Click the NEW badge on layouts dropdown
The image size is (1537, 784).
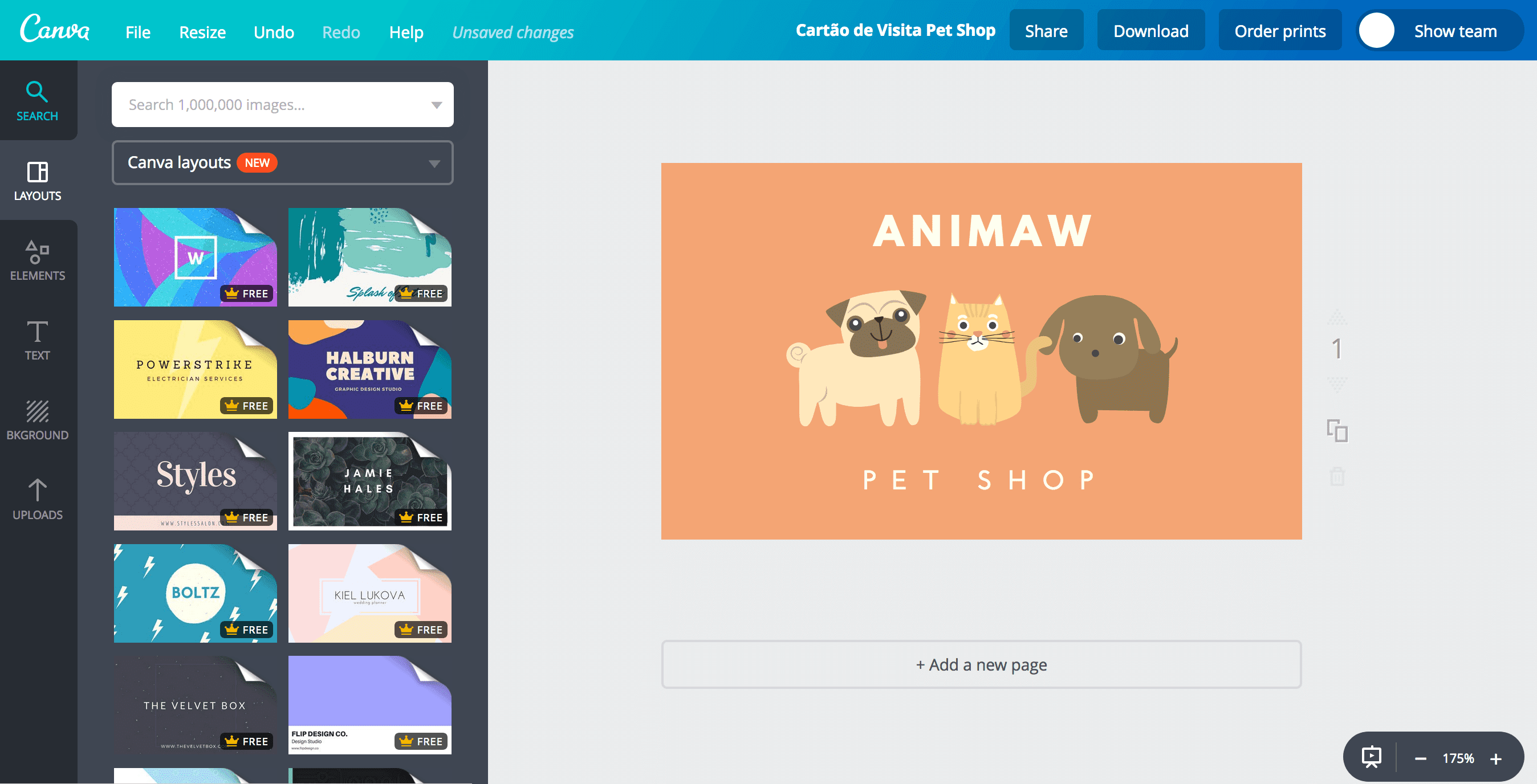tap(257, 163)
